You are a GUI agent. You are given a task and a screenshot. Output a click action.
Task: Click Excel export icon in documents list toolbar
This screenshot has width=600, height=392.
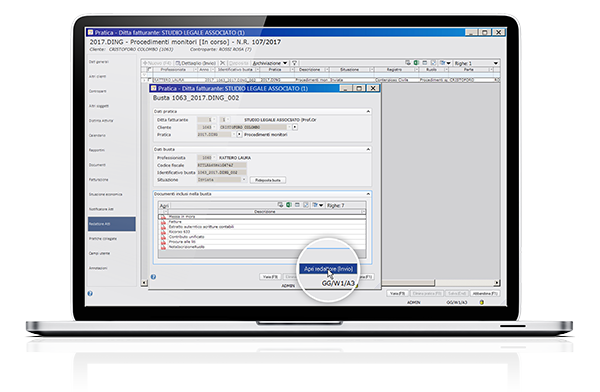289,205
